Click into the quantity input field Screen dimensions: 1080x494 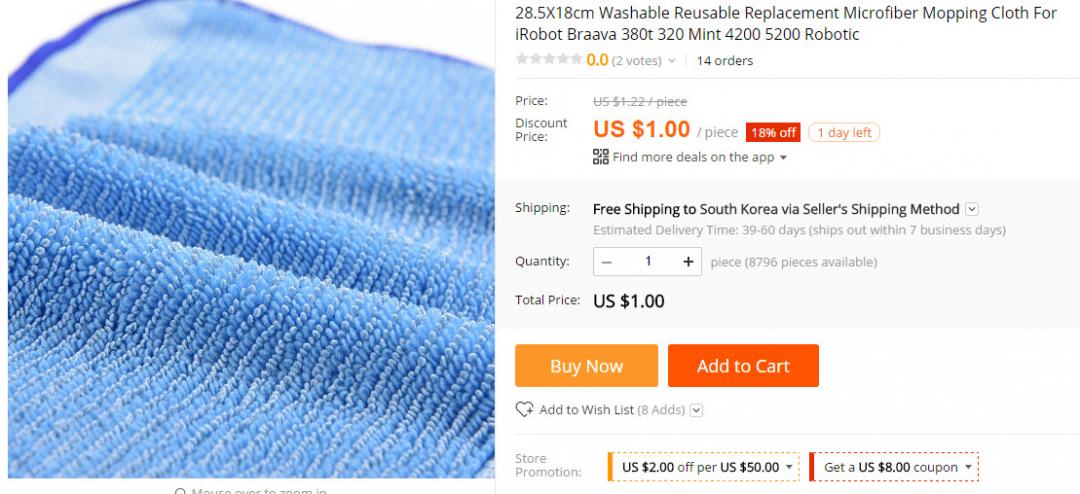[648, 262]
